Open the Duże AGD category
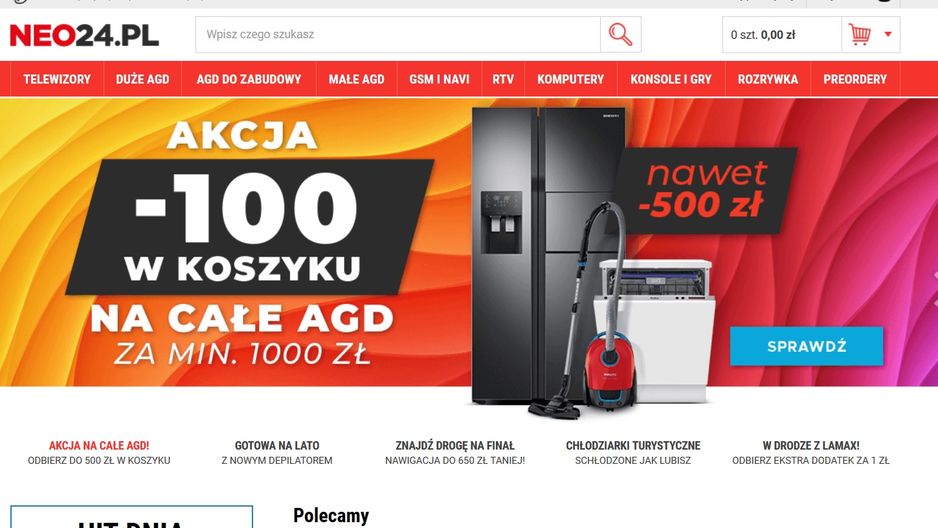The image size is (938, 528). [142, 79]
